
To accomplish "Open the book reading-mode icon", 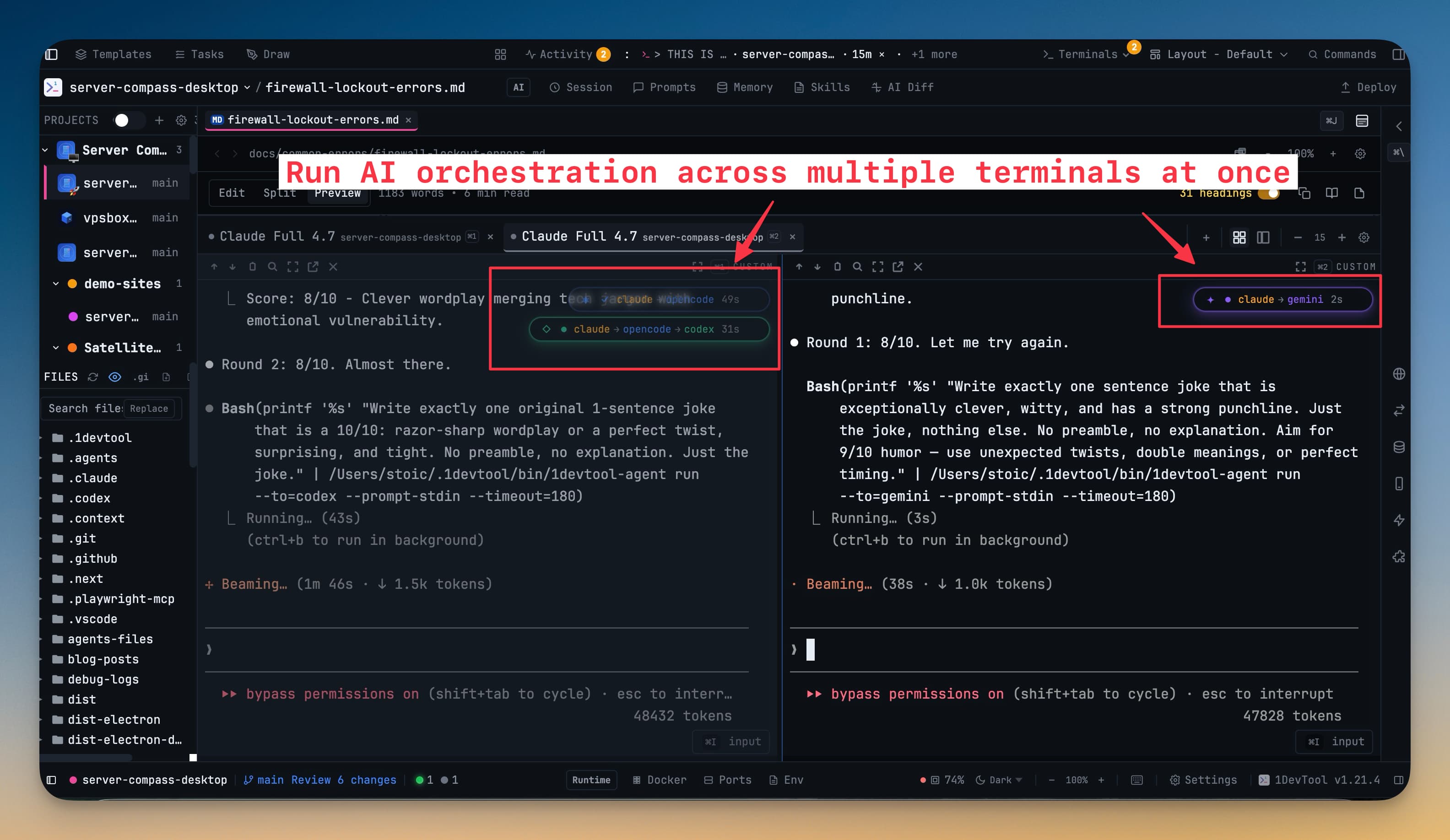I will point(1331,194).
